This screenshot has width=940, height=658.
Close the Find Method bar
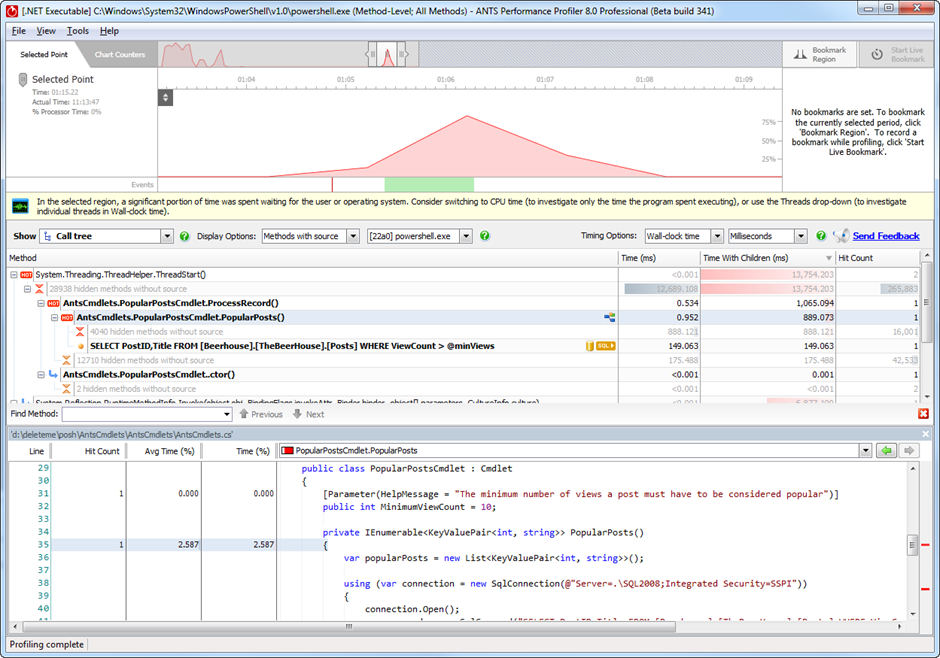coord(923,413)
